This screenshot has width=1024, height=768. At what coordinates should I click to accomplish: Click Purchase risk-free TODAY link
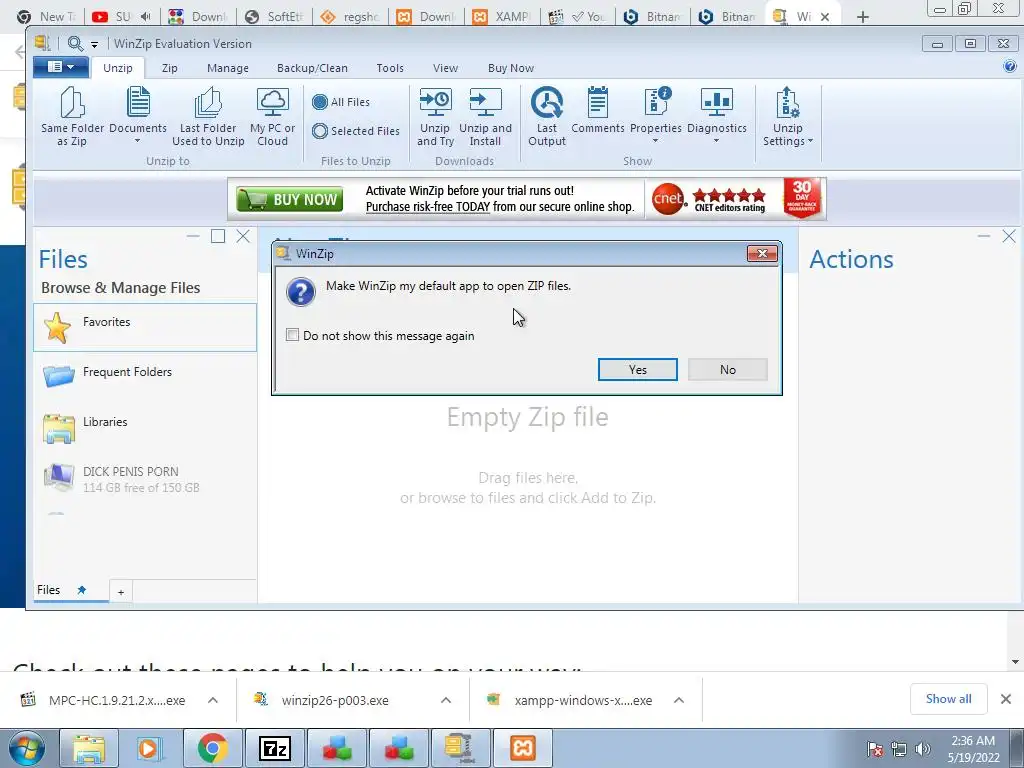[x=428, y=207]
